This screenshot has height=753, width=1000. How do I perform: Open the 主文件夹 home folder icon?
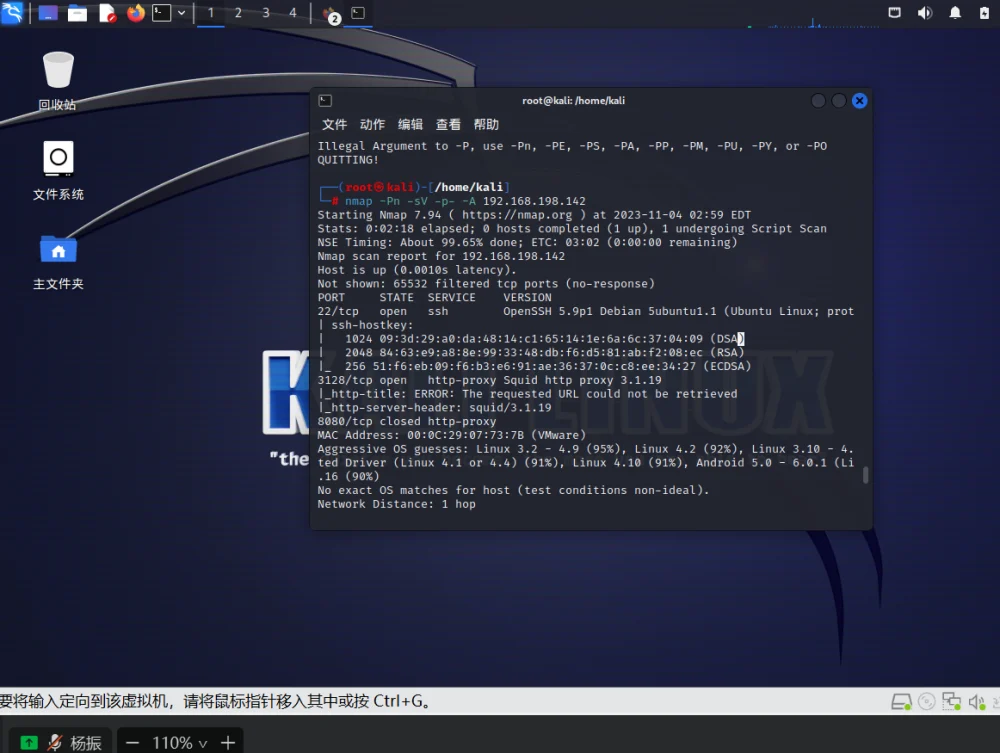58,263
